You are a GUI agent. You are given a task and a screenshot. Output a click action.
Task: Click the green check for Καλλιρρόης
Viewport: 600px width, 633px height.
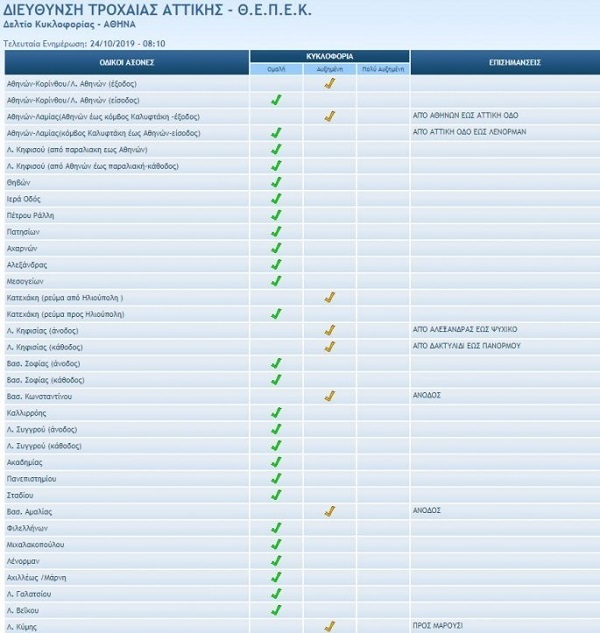pyautogui.click(x=276, y=412)
